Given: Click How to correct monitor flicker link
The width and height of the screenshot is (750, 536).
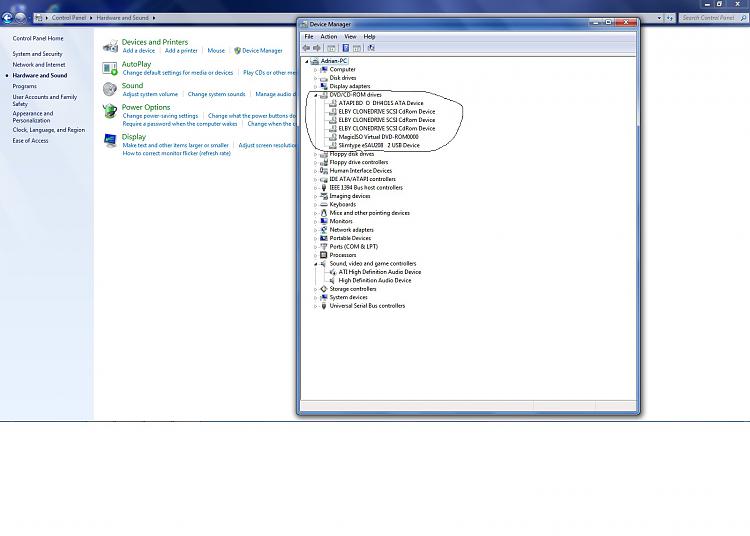Looking at the screenshot, I should pos(176,153).
